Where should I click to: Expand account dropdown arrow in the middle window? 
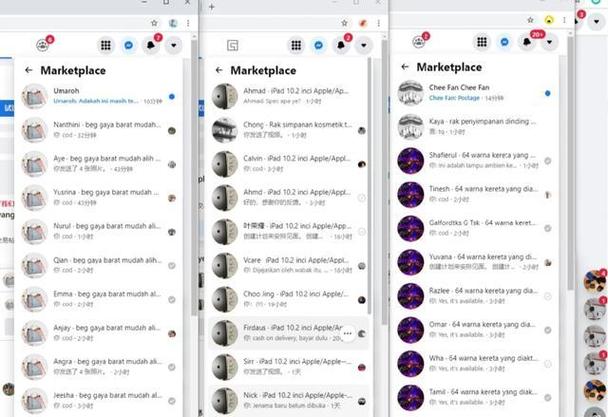(x=364, y=45)
